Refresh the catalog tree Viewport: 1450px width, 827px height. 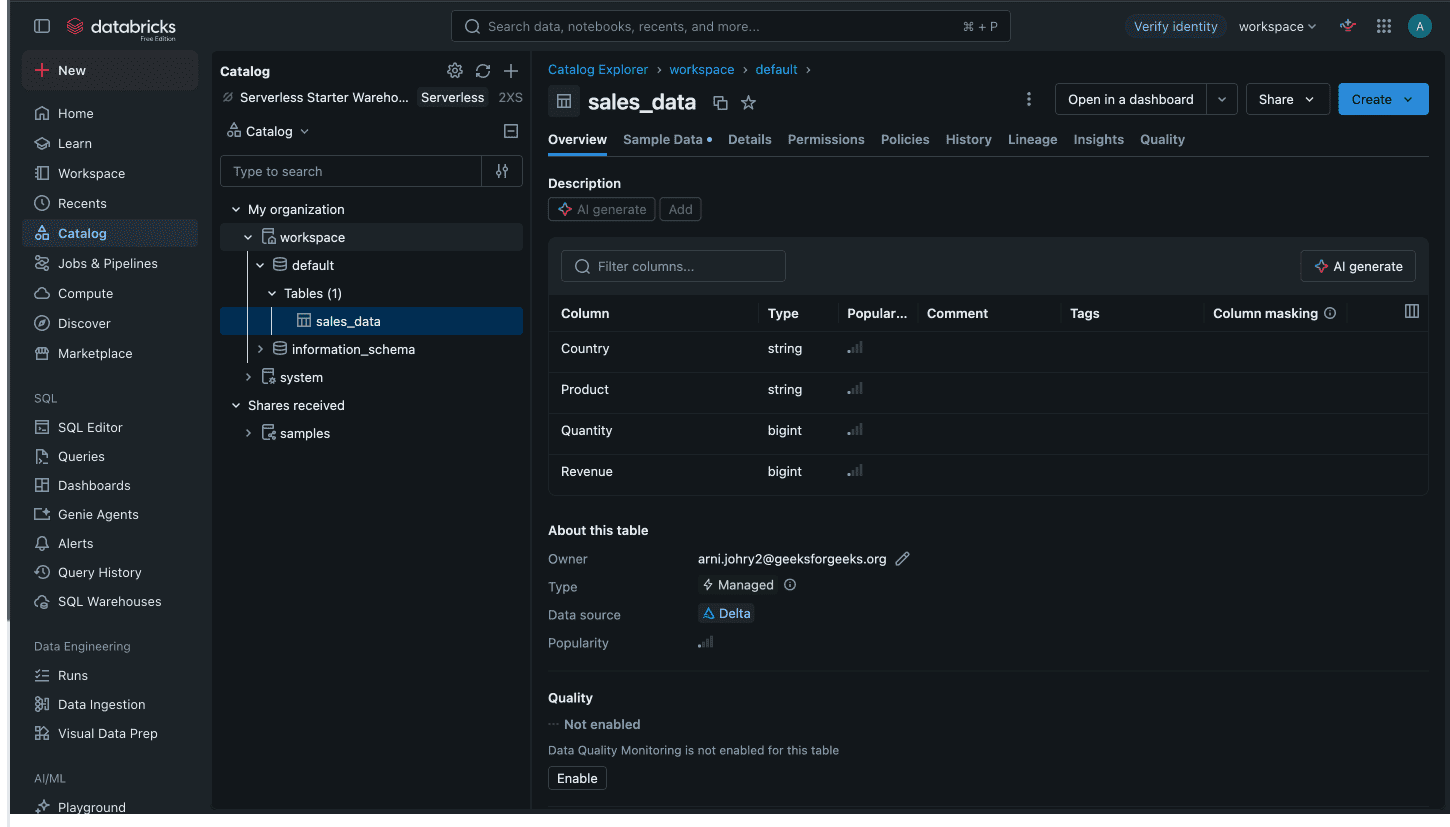pos(483,71)
